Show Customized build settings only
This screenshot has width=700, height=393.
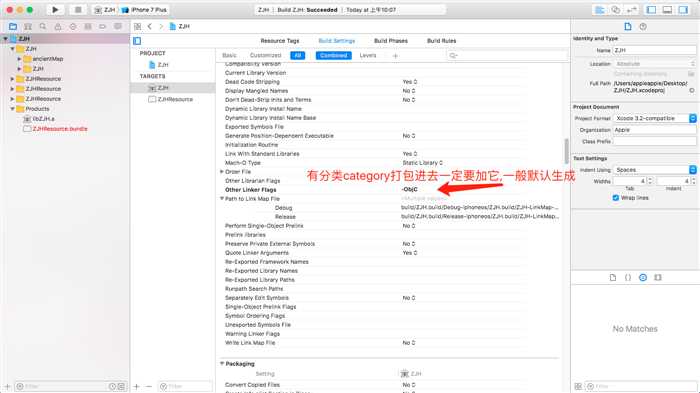266,55
